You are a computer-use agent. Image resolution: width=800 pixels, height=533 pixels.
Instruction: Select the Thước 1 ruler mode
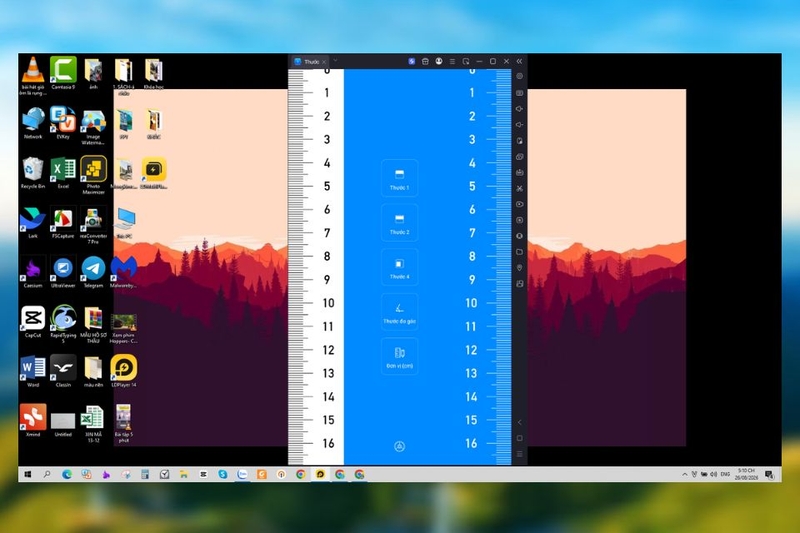coord(399,178)
